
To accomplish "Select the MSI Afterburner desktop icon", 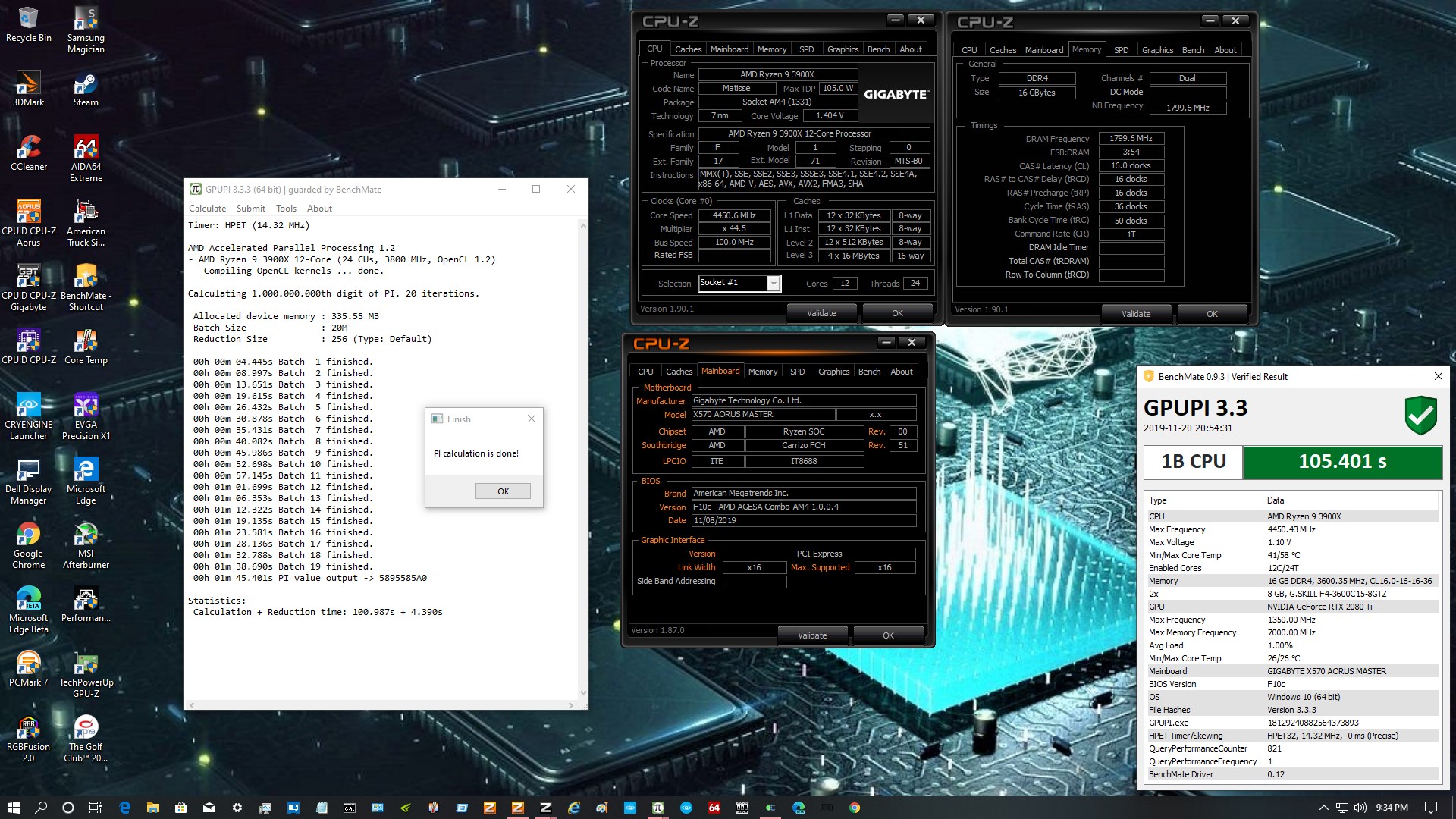I will coord(86,546).
